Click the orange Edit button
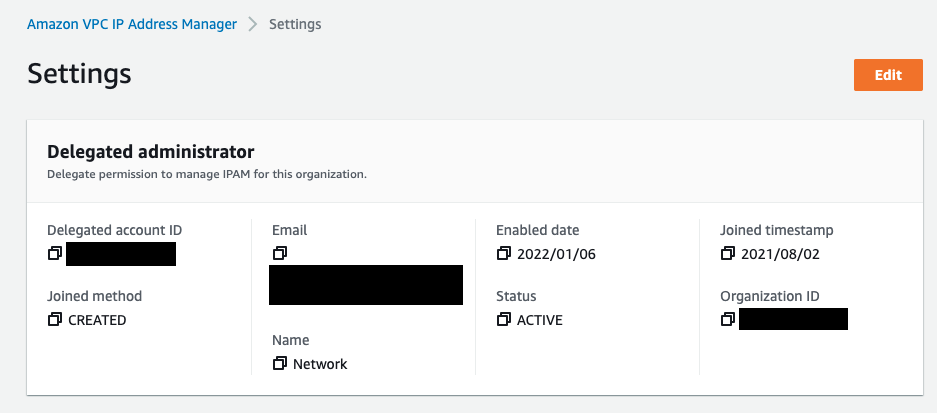 (888, 75)
